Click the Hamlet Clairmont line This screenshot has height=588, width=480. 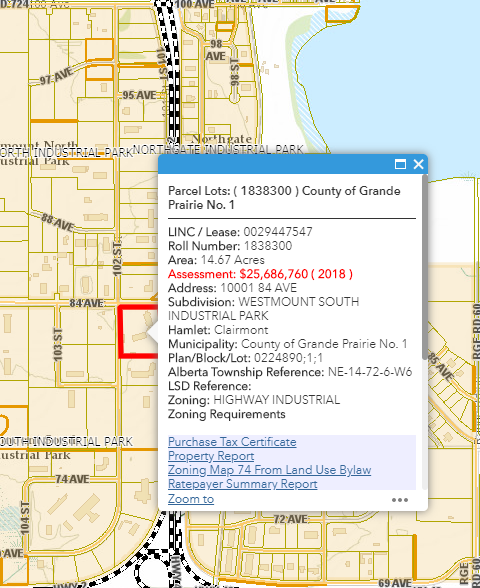coord(218,330)
